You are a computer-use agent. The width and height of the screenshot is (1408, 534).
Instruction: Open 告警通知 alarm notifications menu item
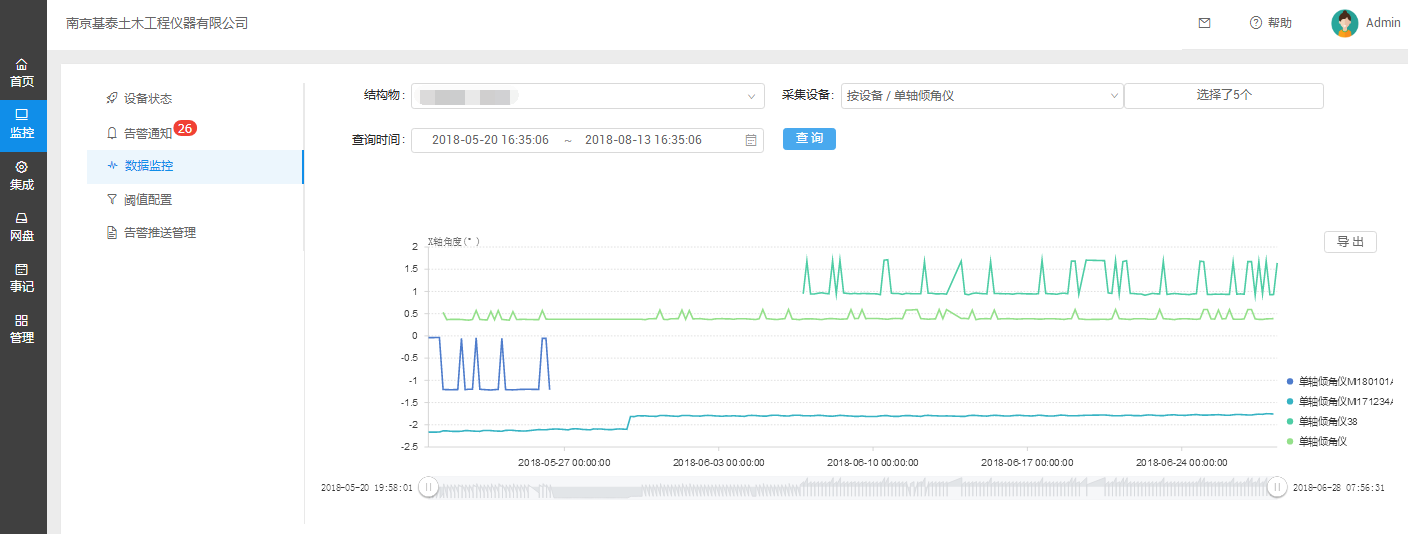pos(147,133)
